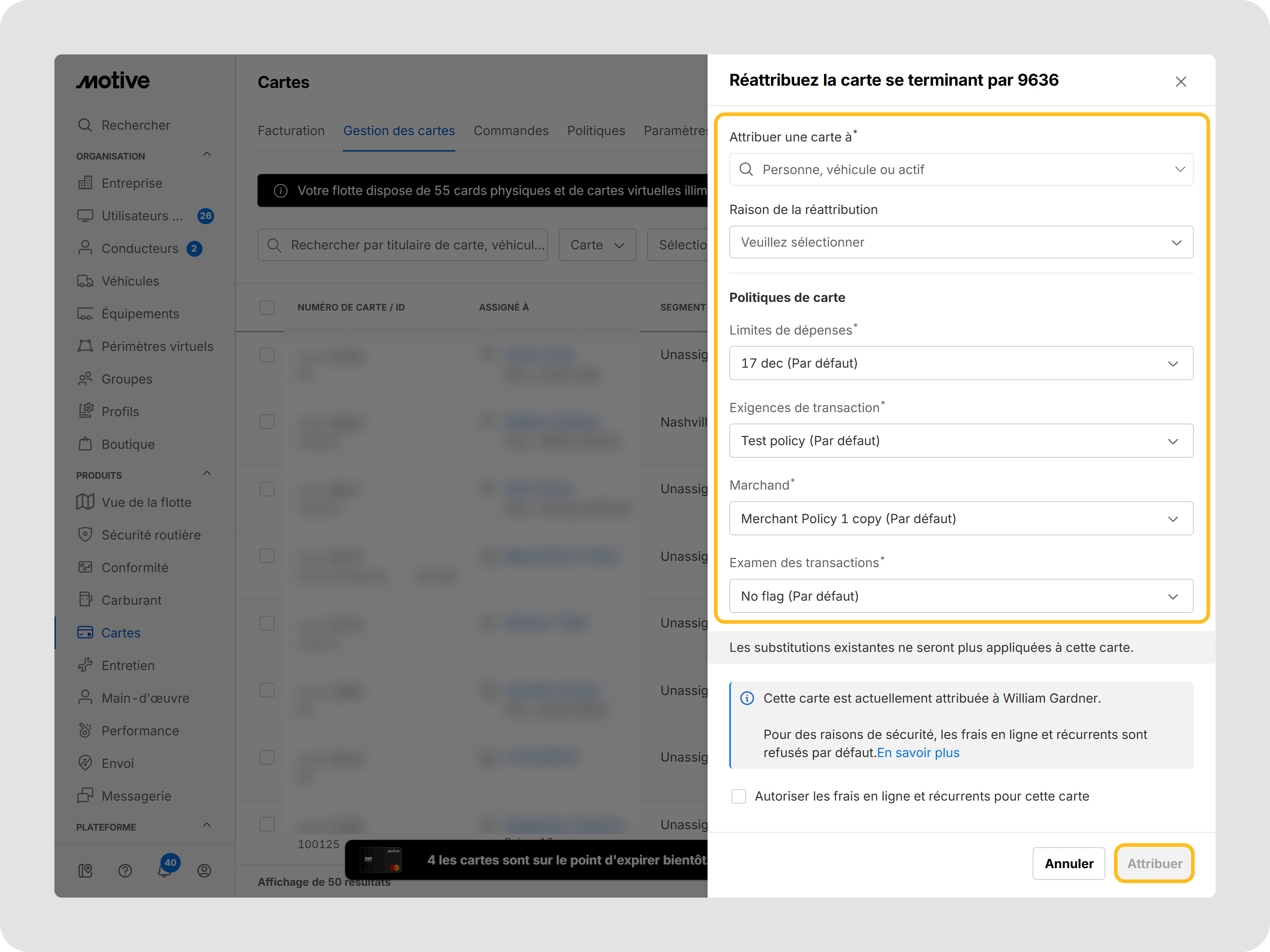The height and width of the screenshot is (952, 1270).
Task: Open Profils in the sidebar
Action: point(108,412)
